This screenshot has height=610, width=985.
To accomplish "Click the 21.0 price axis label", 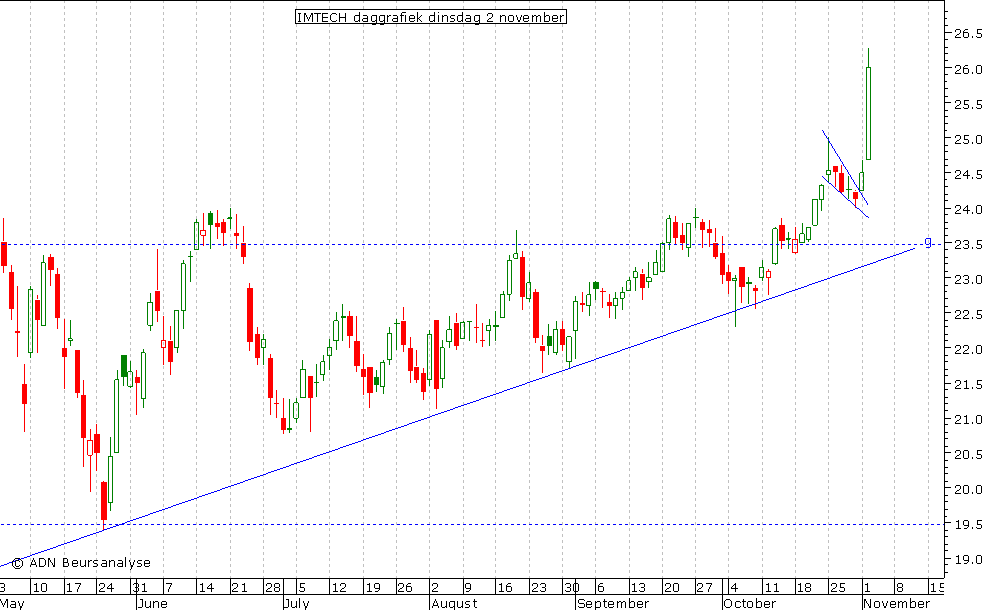I will click(966, 419).
